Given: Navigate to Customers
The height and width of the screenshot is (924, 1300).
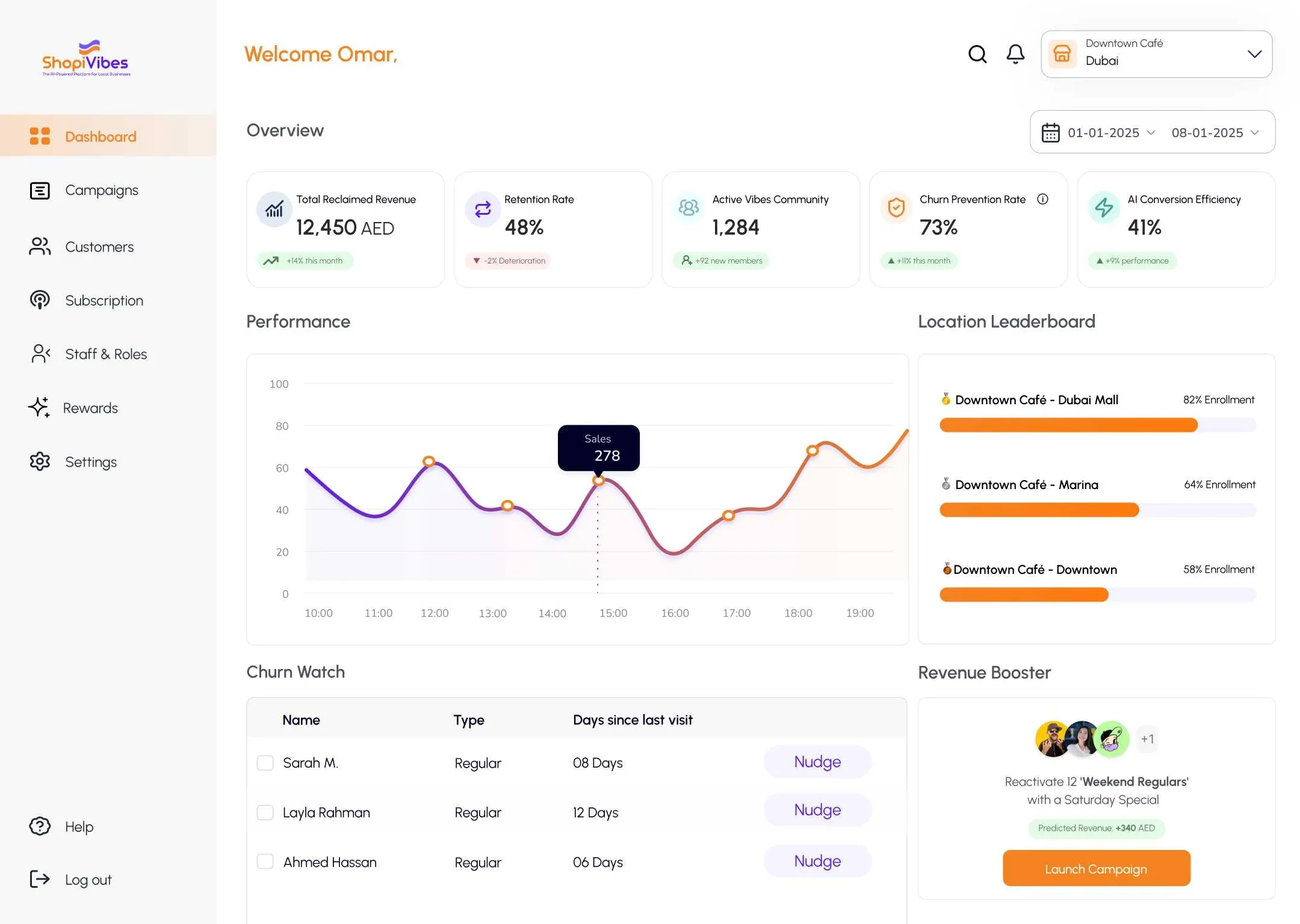Looking at the screenshot, I should click(x=99, y=247).
